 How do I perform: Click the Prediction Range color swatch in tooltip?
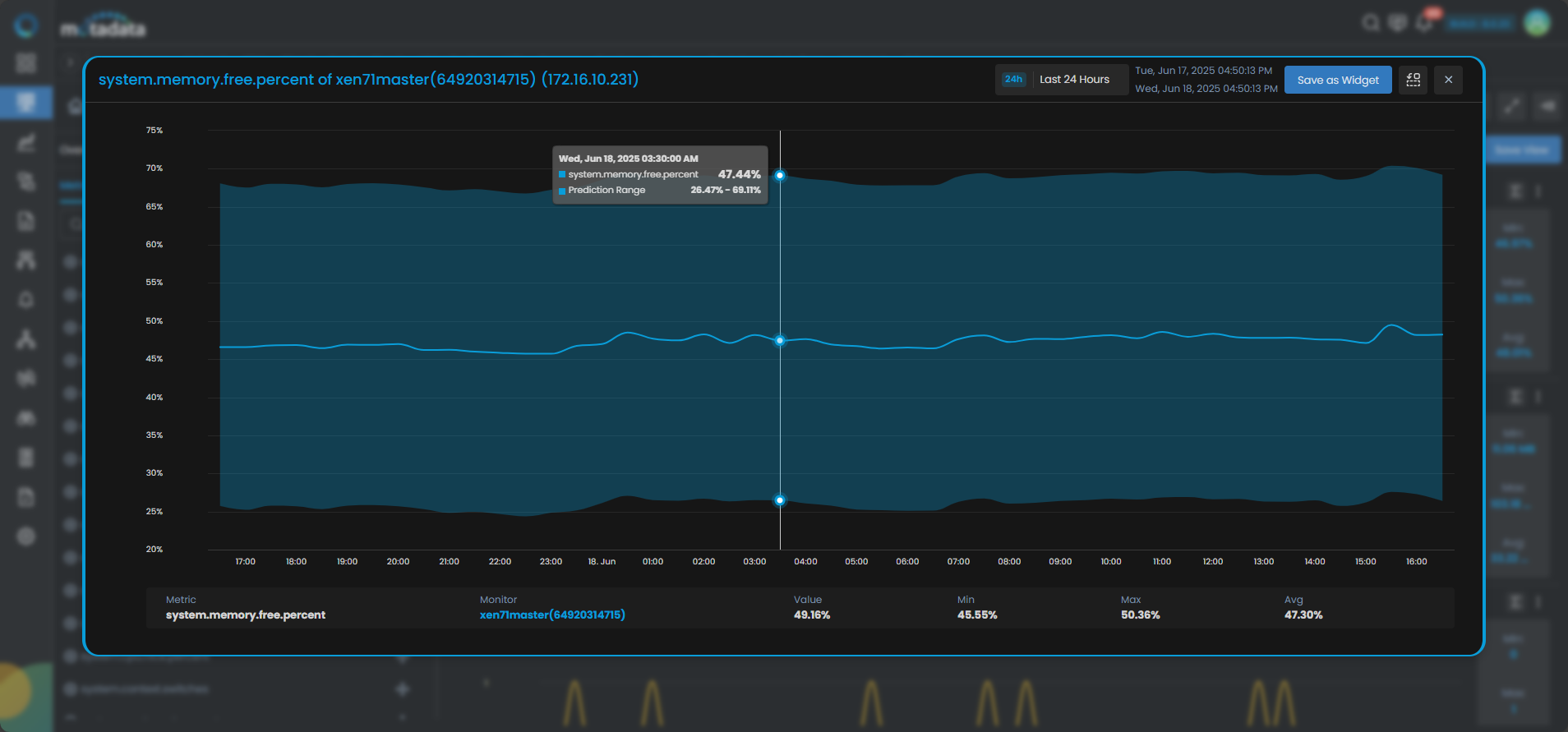click(562, 191)
